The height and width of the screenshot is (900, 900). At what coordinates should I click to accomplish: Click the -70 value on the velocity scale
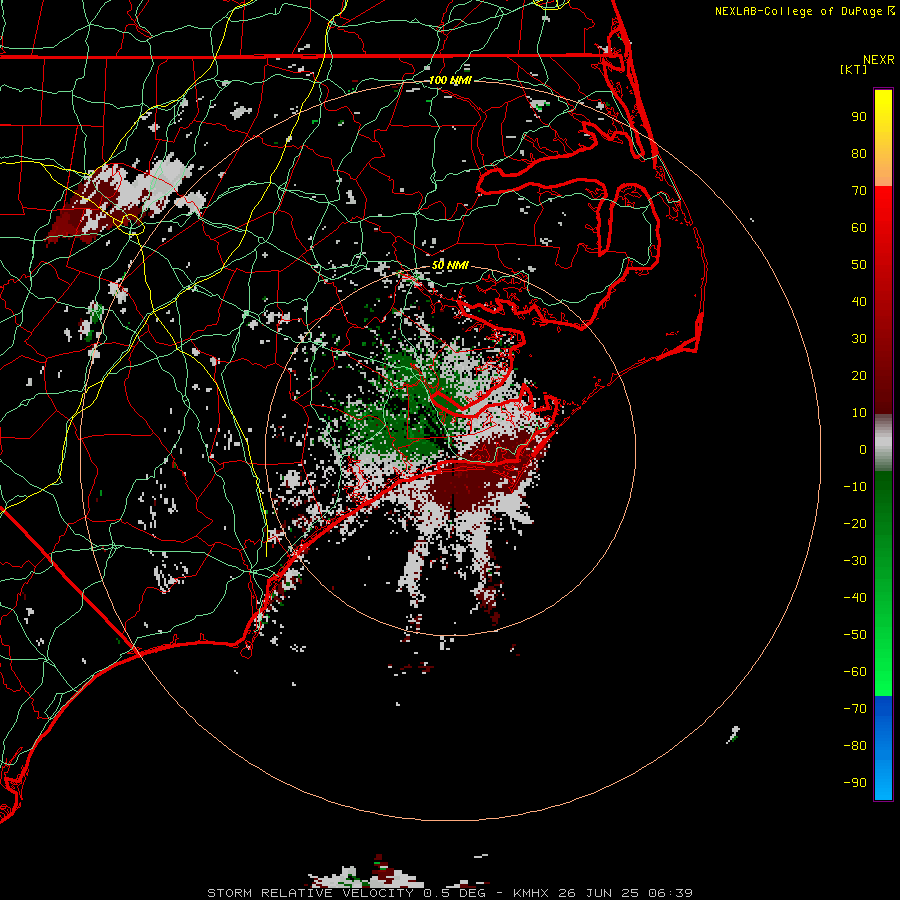tap(855, 709)
